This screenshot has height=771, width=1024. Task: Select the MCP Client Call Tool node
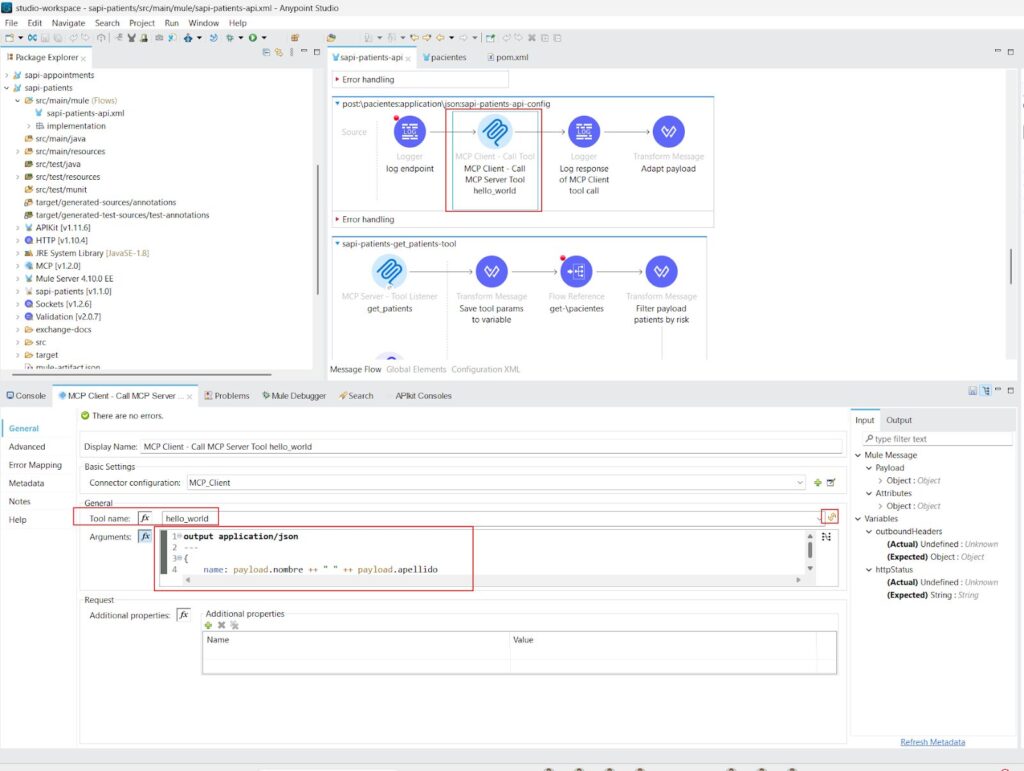point(494,132)
